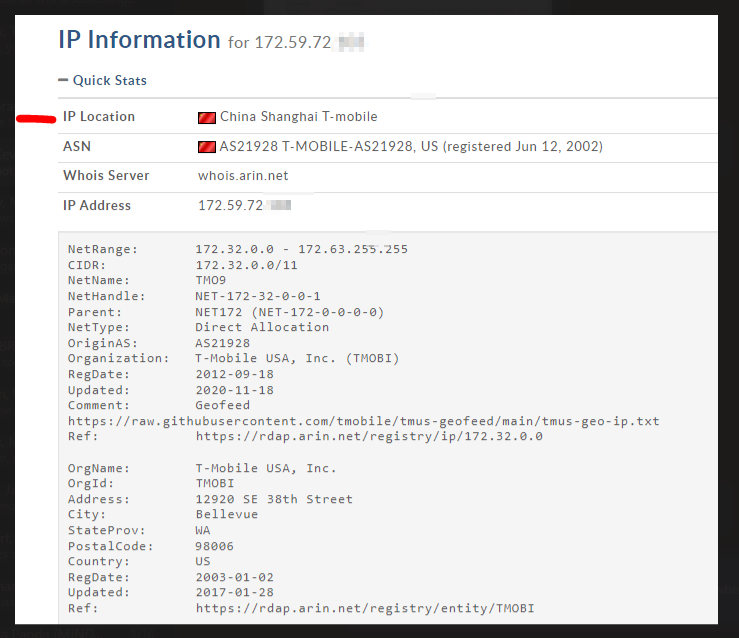The height and width of the screenshot is (638, 739).
Task: Click the red marker beside IP Location
Action: pos(36,119)
